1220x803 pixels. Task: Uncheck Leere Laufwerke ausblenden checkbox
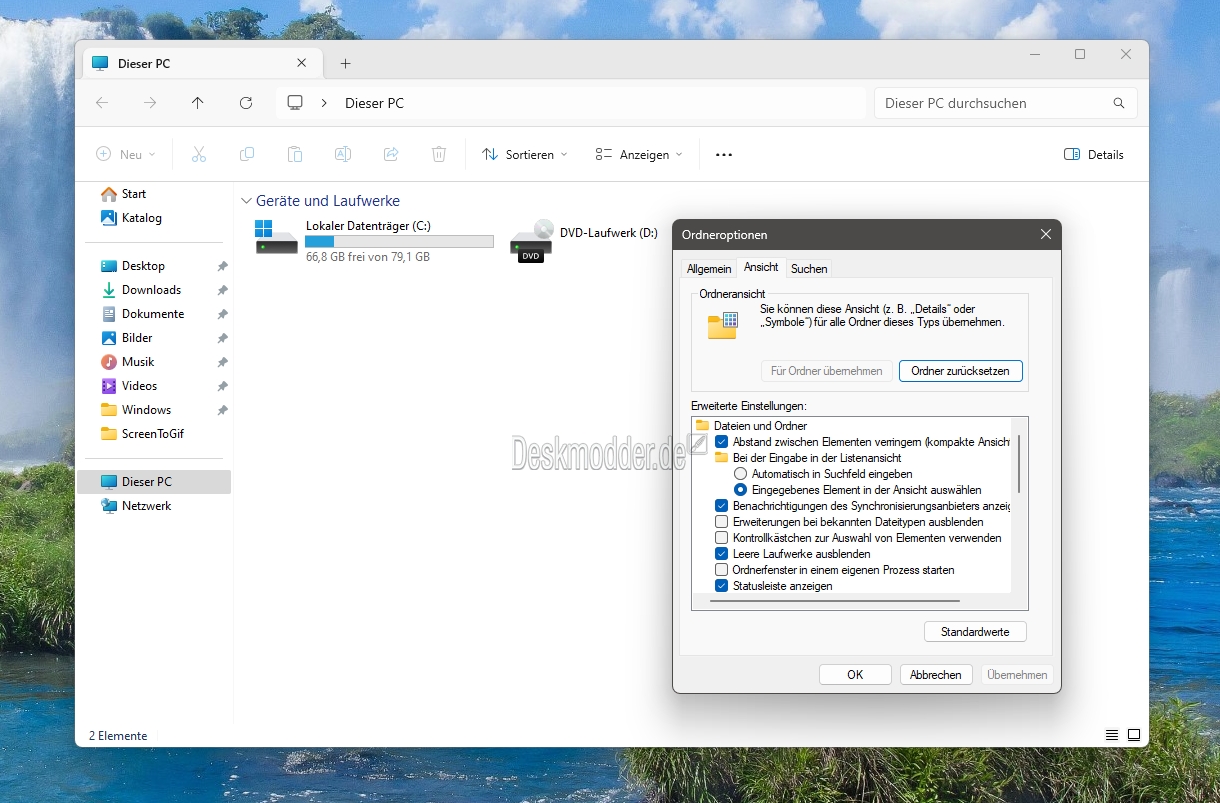click(722, 554)
